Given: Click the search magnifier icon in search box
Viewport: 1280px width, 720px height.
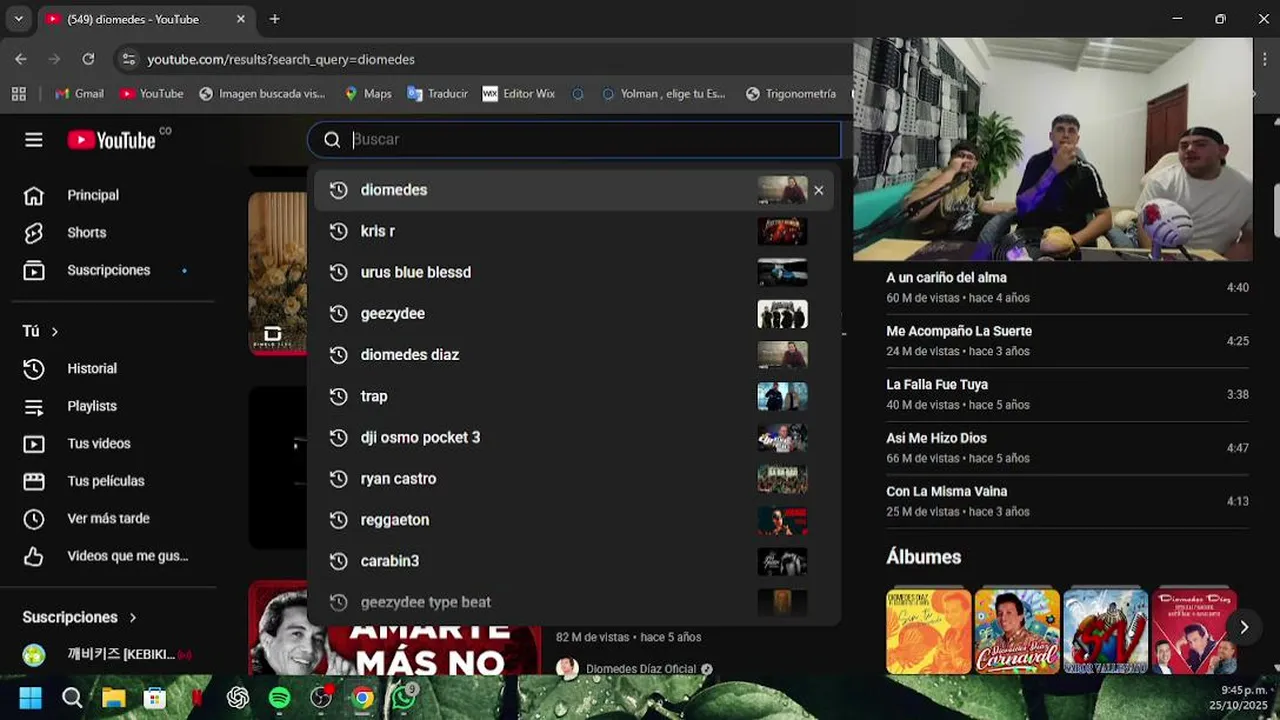Looking at the screenshot, I should point(332,140).
